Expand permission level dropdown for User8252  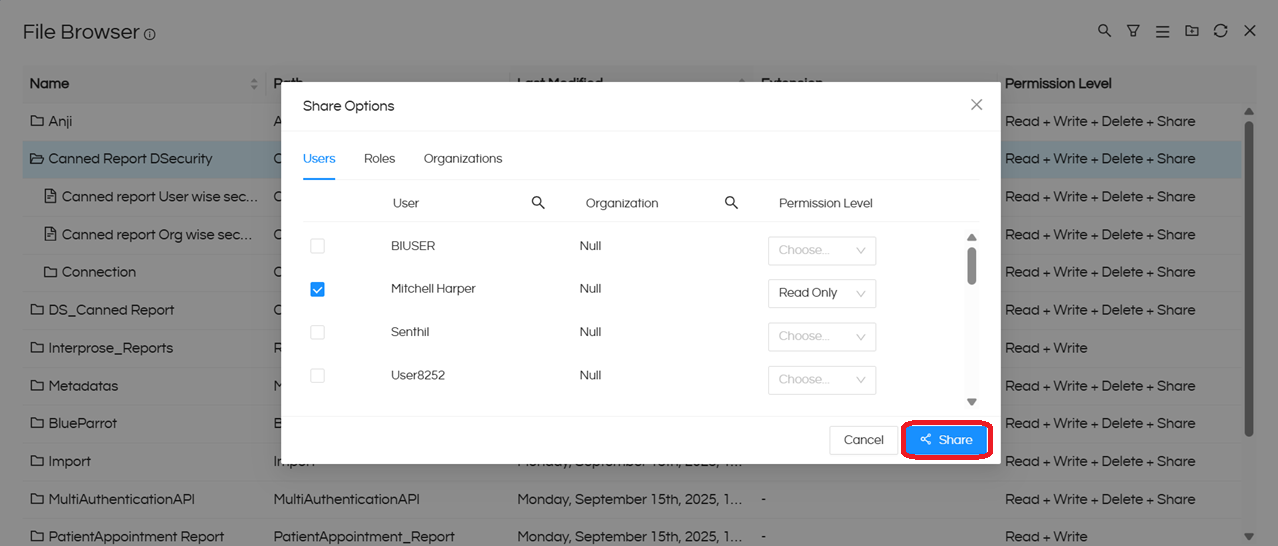pyautogui.click(x=821, y=379)
